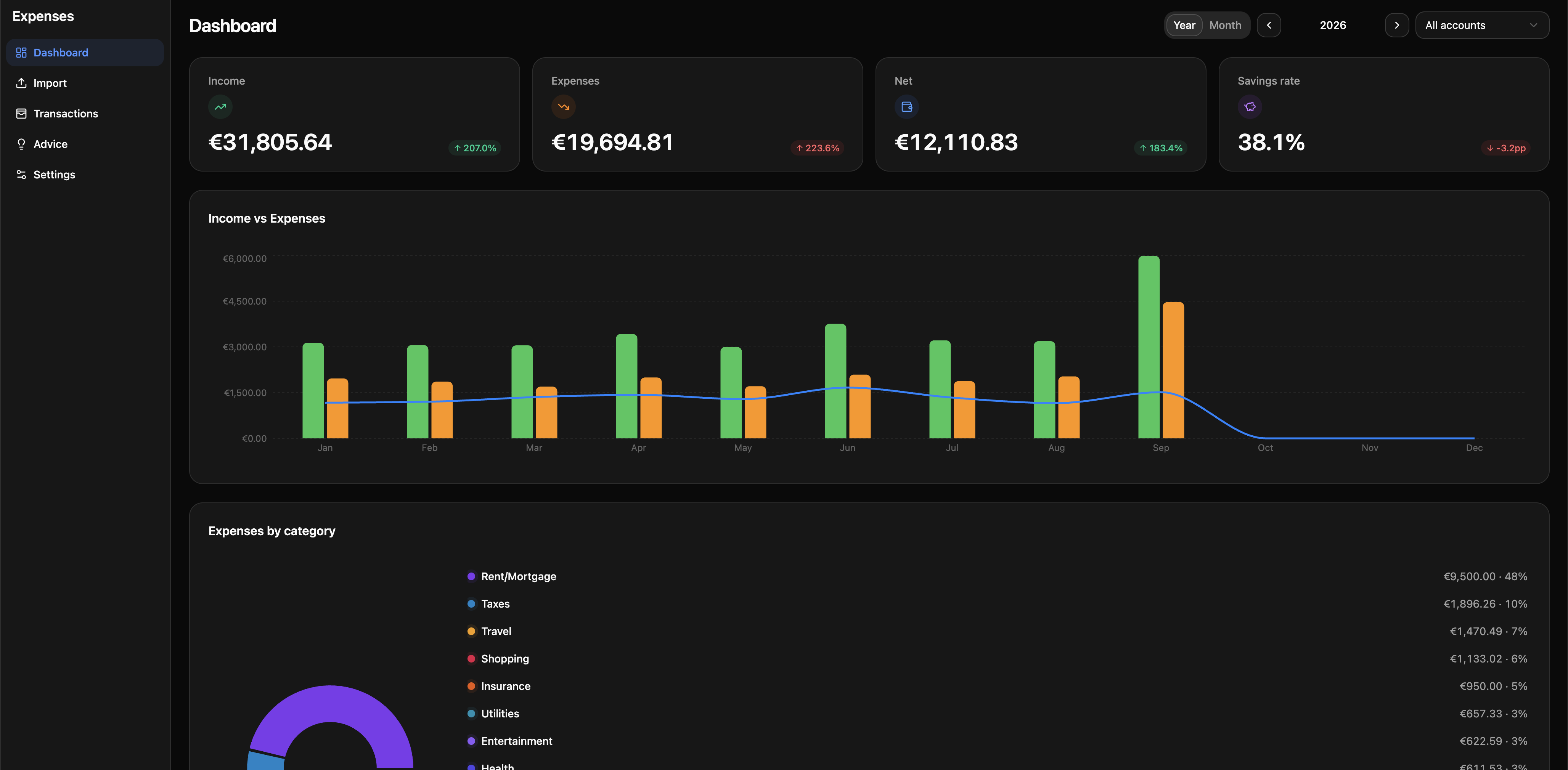Image resolution: width=1568 pixels, height=770 pixels.
Task: Click the Transactions card icon in sidebar
Action: (21, 113)
